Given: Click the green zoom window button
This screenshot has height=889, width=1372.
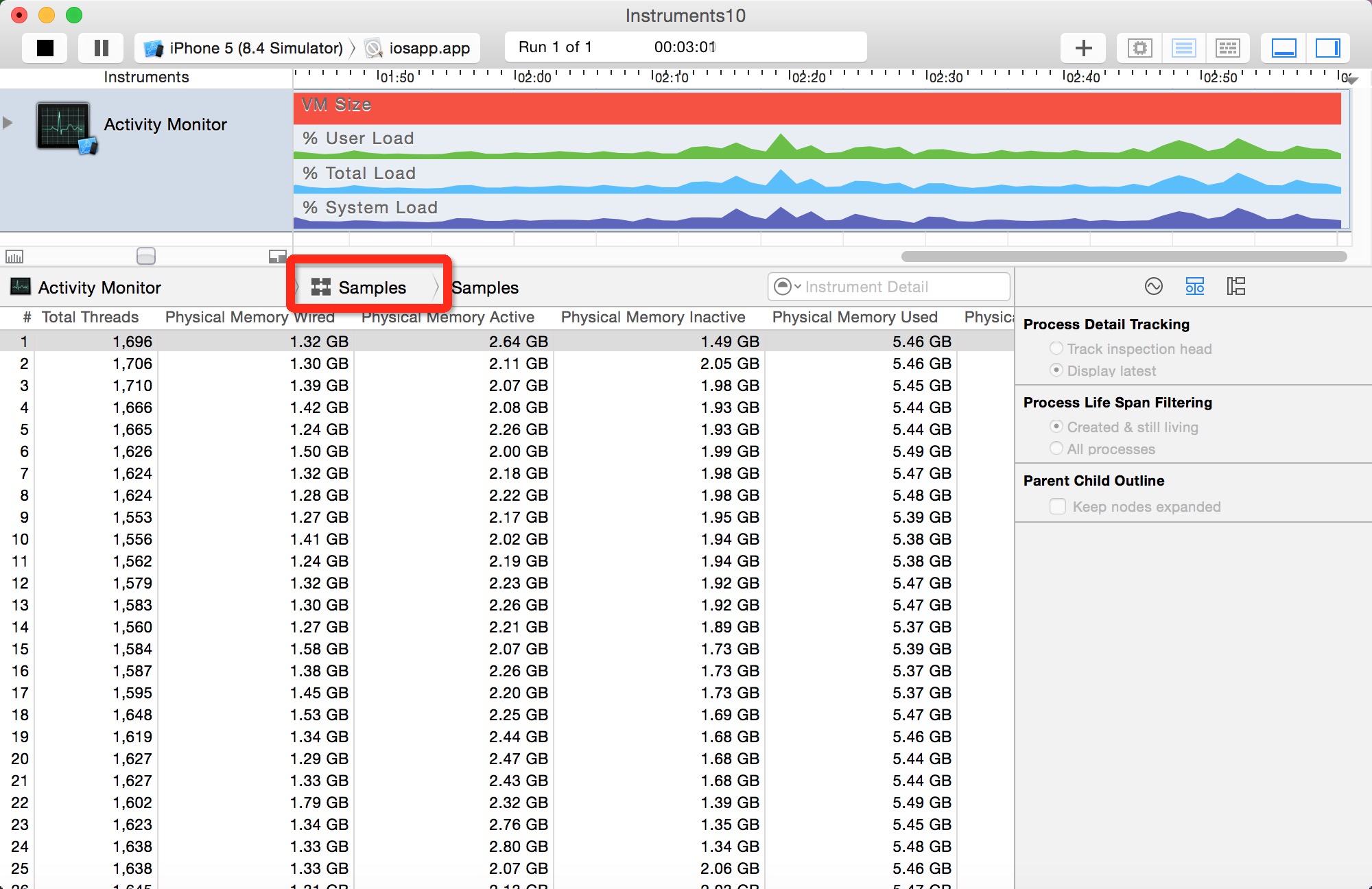Looking at the screenshot, I should pos(74,14).
